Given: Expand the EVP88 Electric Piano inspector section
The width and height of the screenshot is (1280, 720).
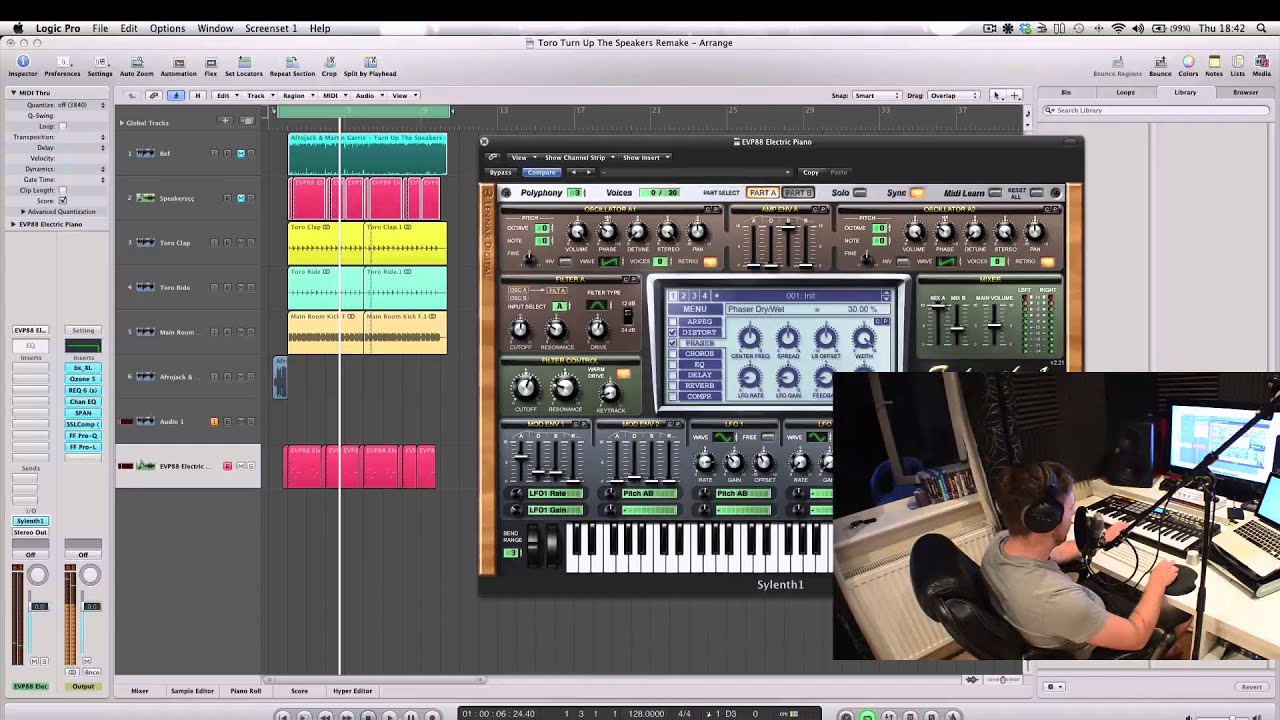Looking at the screenshot, I should click(13, 224).
